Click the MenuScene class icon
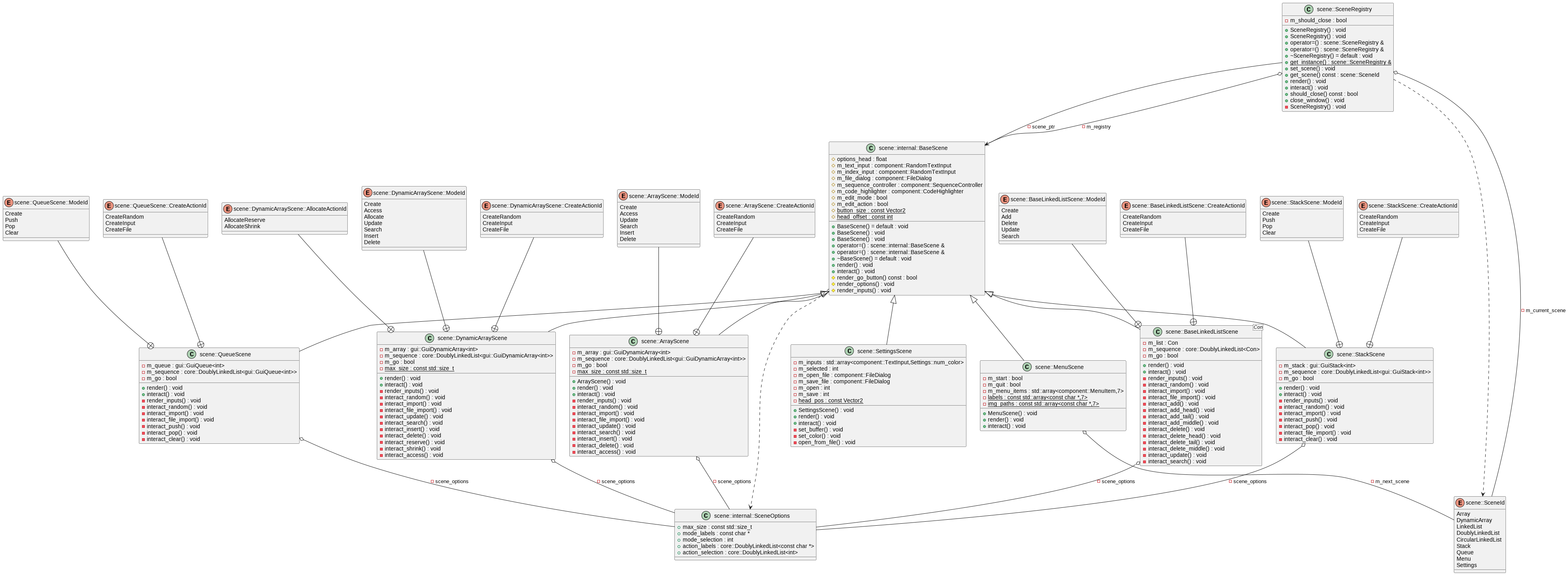The height and width of the screenshot is (575, 1568). tap(1027, 367)
